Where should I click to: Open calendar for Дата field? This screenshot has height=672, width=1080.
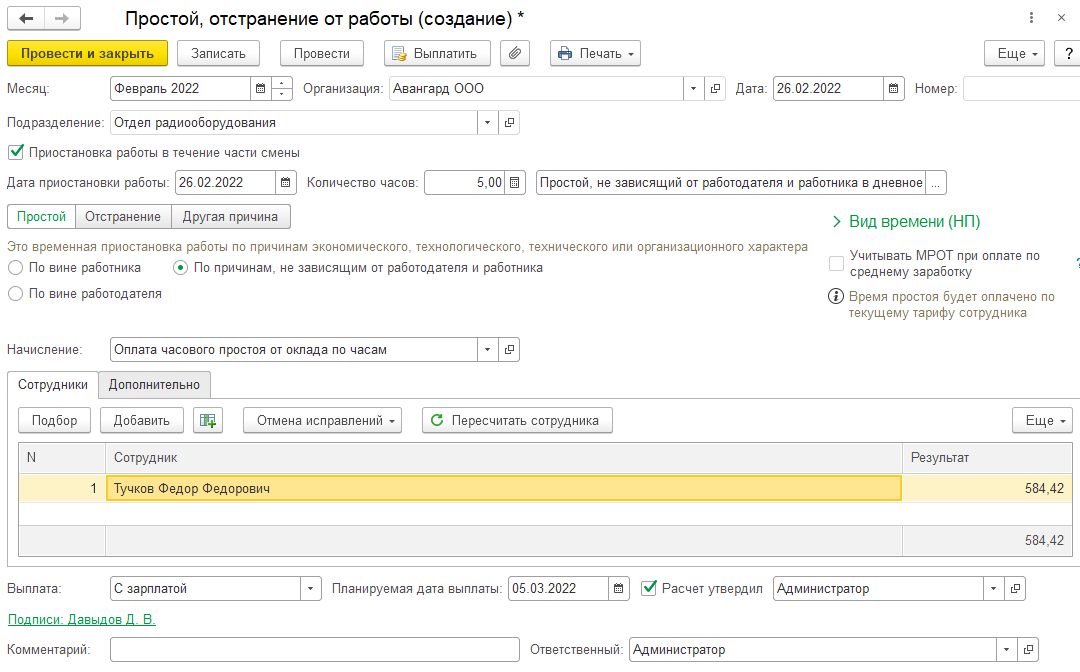894,89
